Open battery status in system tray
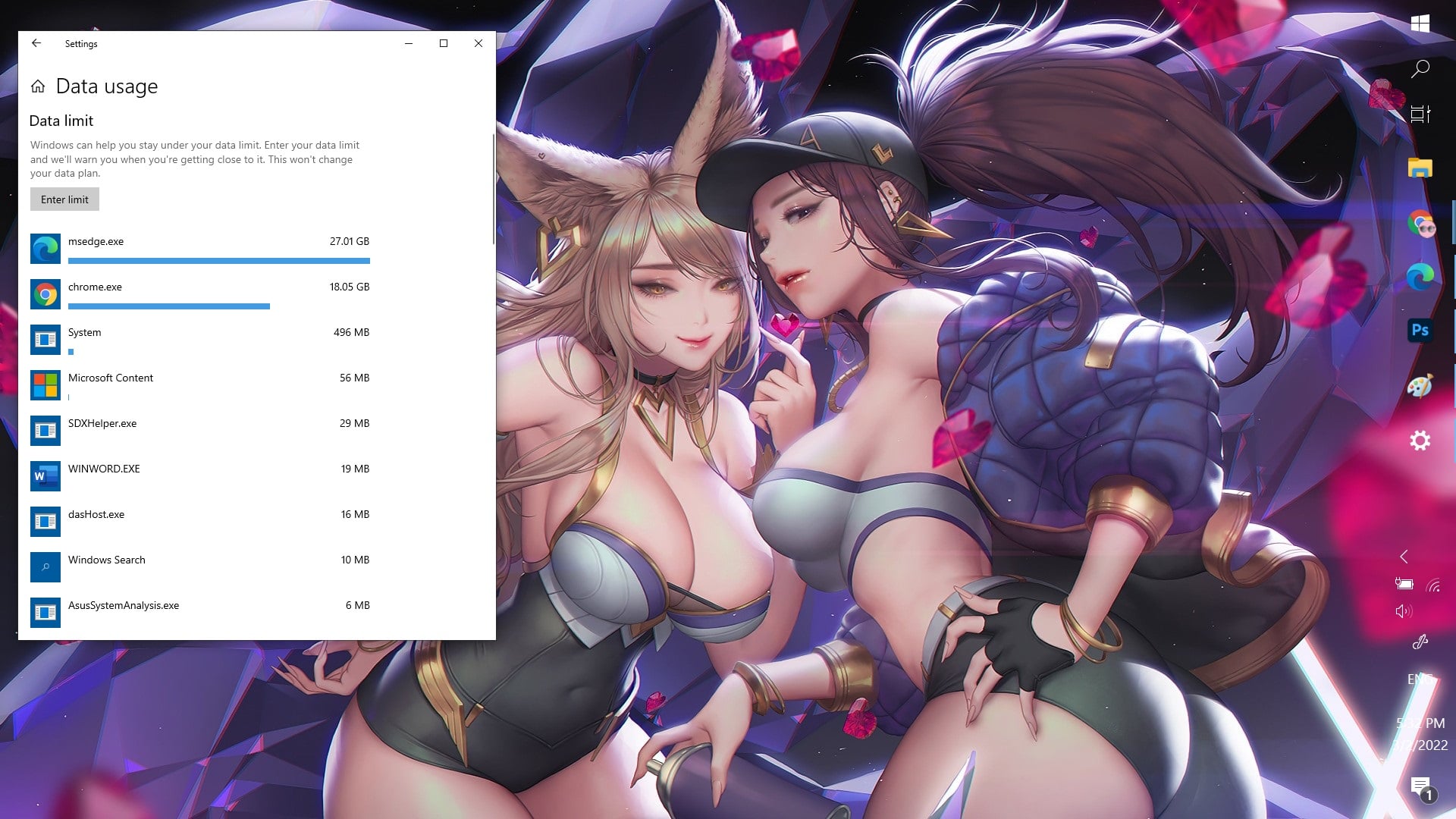Viewport: 1456px width, 819px height. tap(1404, 584)
